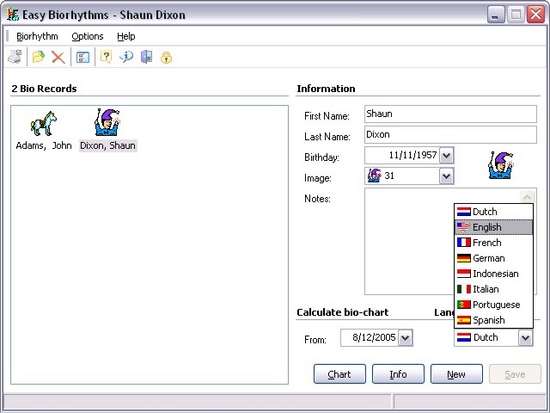Viewport: 550px width, 413px height.
Task: Click the exit door toolbar icon
Action: pos(147,57)
